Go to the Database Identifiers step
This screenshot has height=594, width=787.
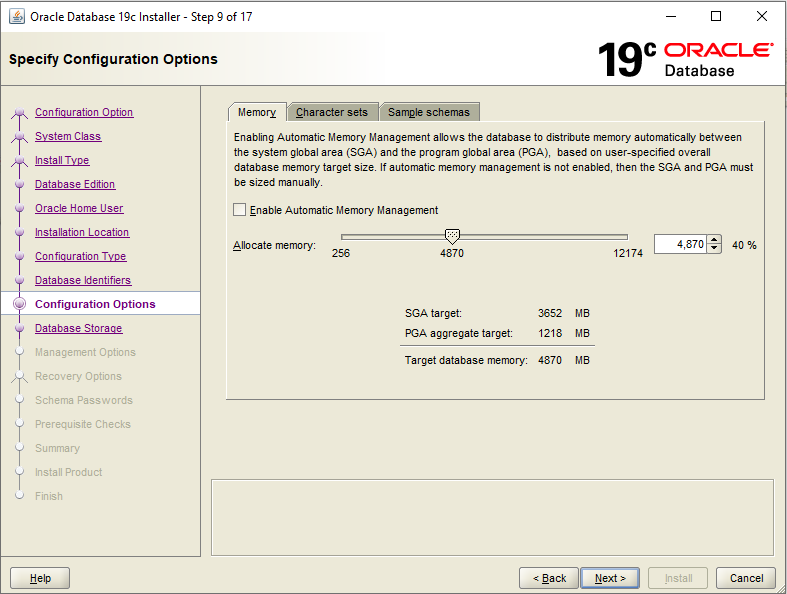[x=83, y=280]
